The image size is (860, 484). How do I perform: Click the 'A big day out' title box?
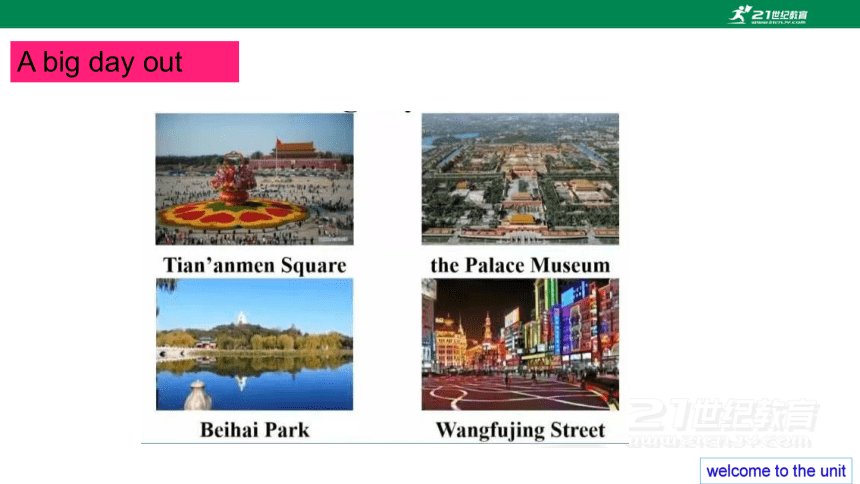click(x=125, y=61)
